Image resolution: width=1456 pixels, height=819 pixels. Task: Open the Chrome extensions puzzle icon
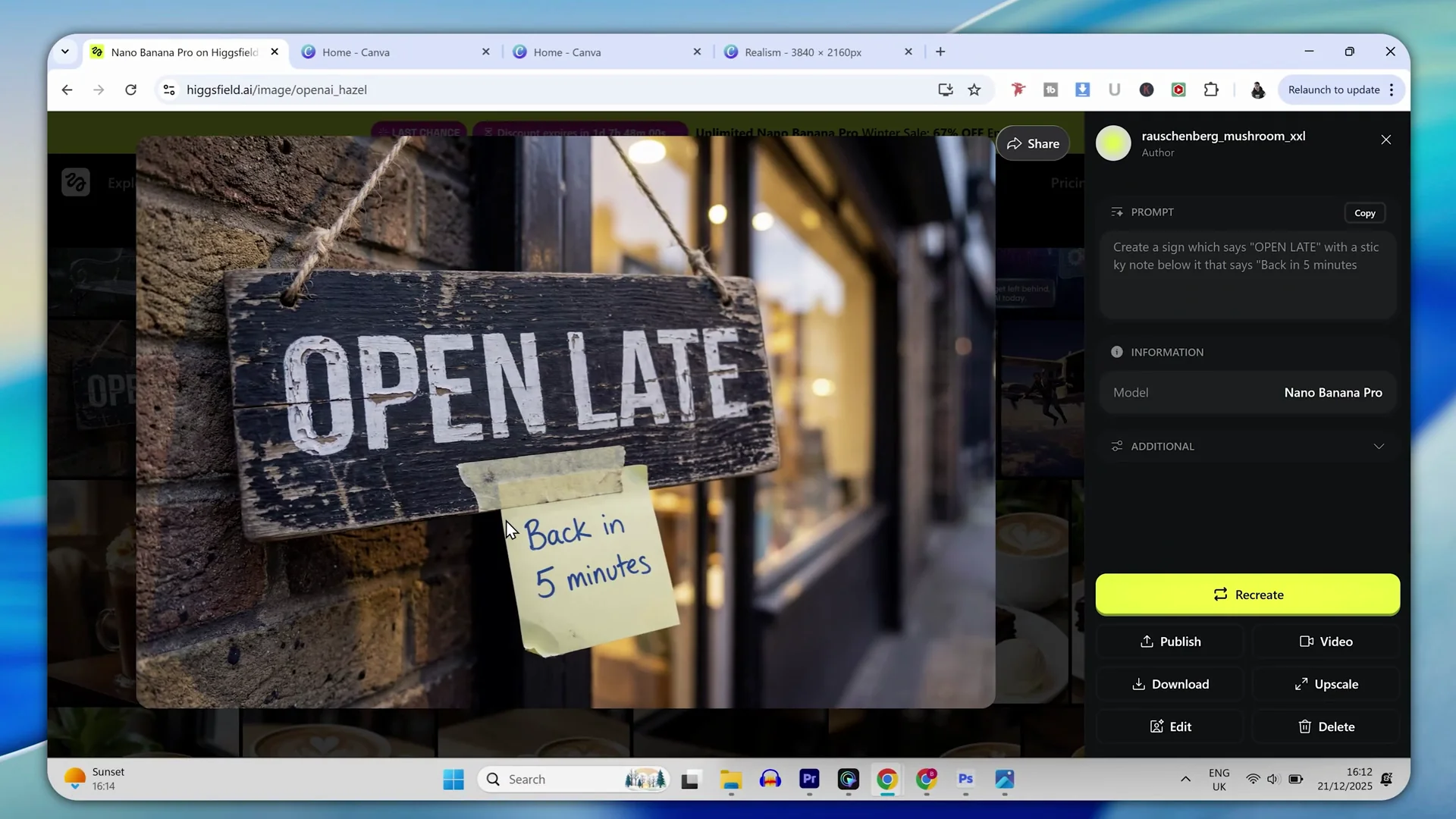tap(1211, 89)
